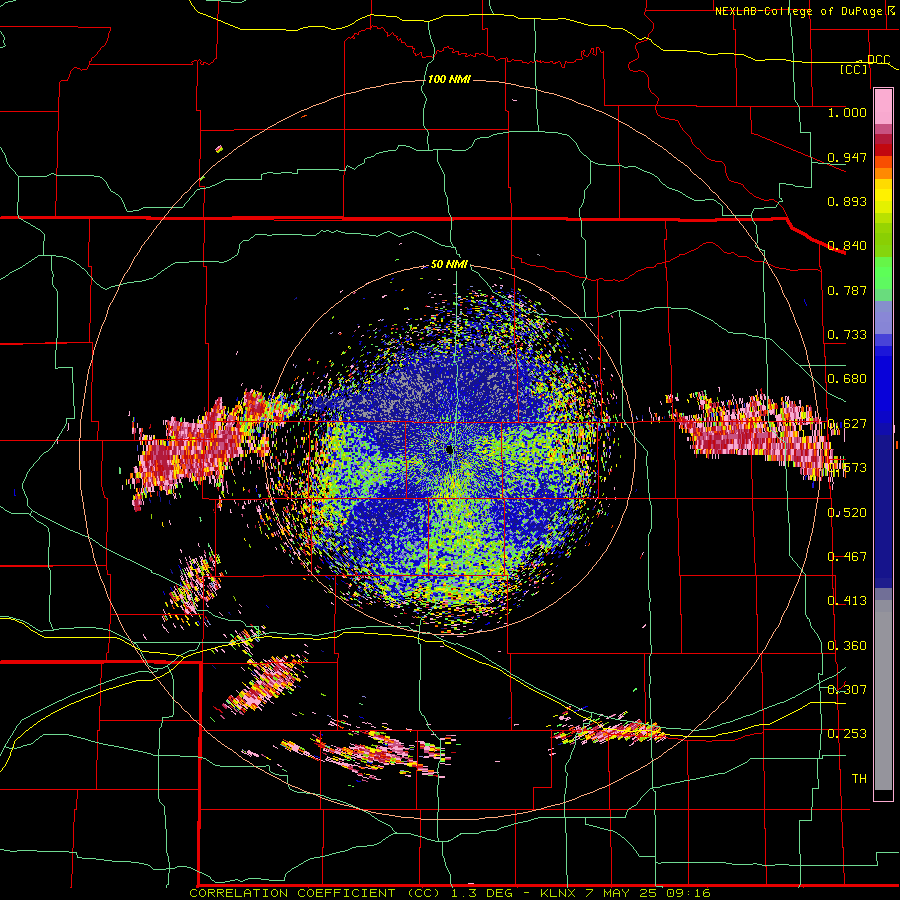900x900 pixels.
Task: Click the [CC] label above the color bar
Action: (x=854, y=69)
